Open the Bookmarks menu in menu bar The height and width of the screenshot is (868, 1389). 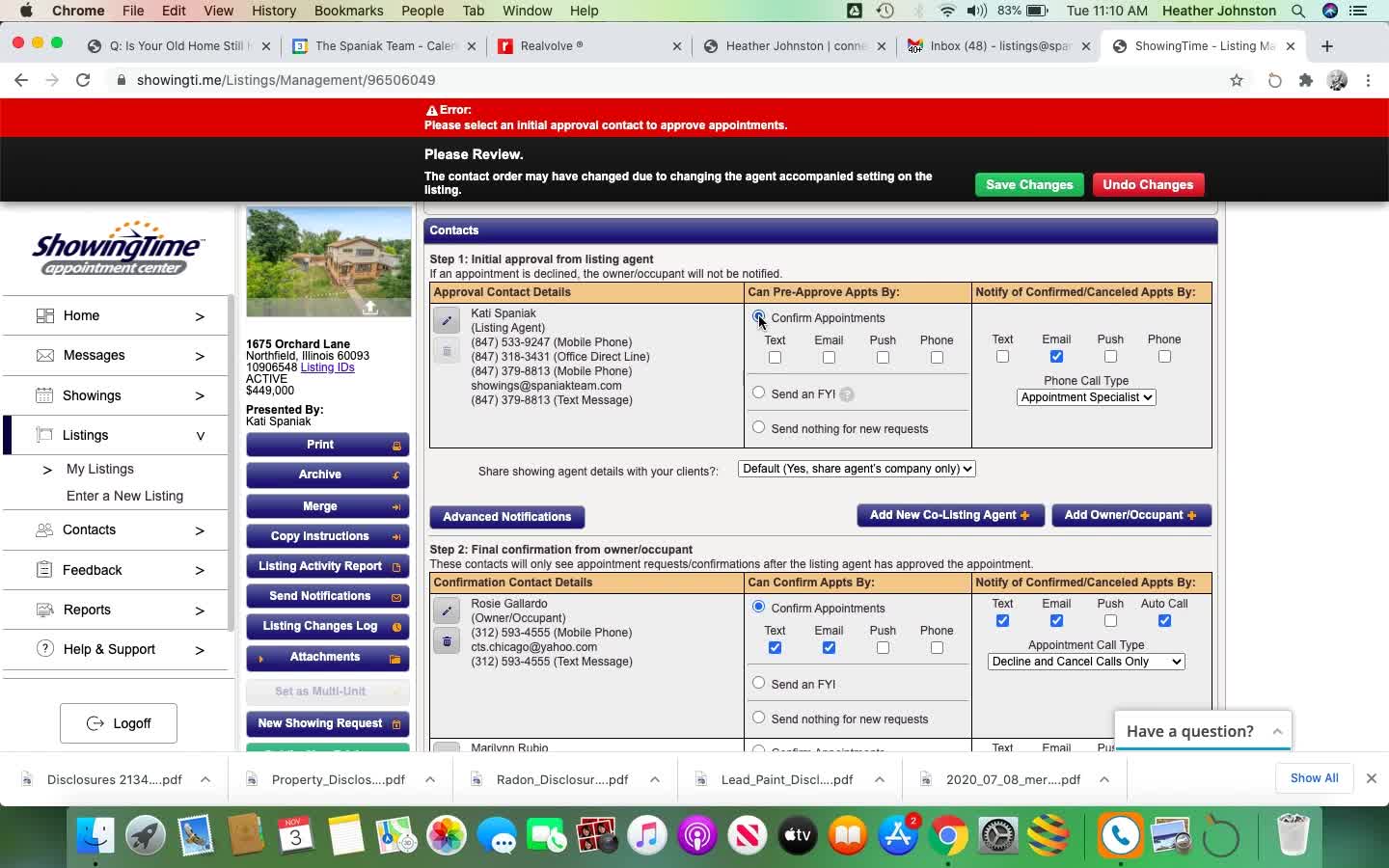348,11
